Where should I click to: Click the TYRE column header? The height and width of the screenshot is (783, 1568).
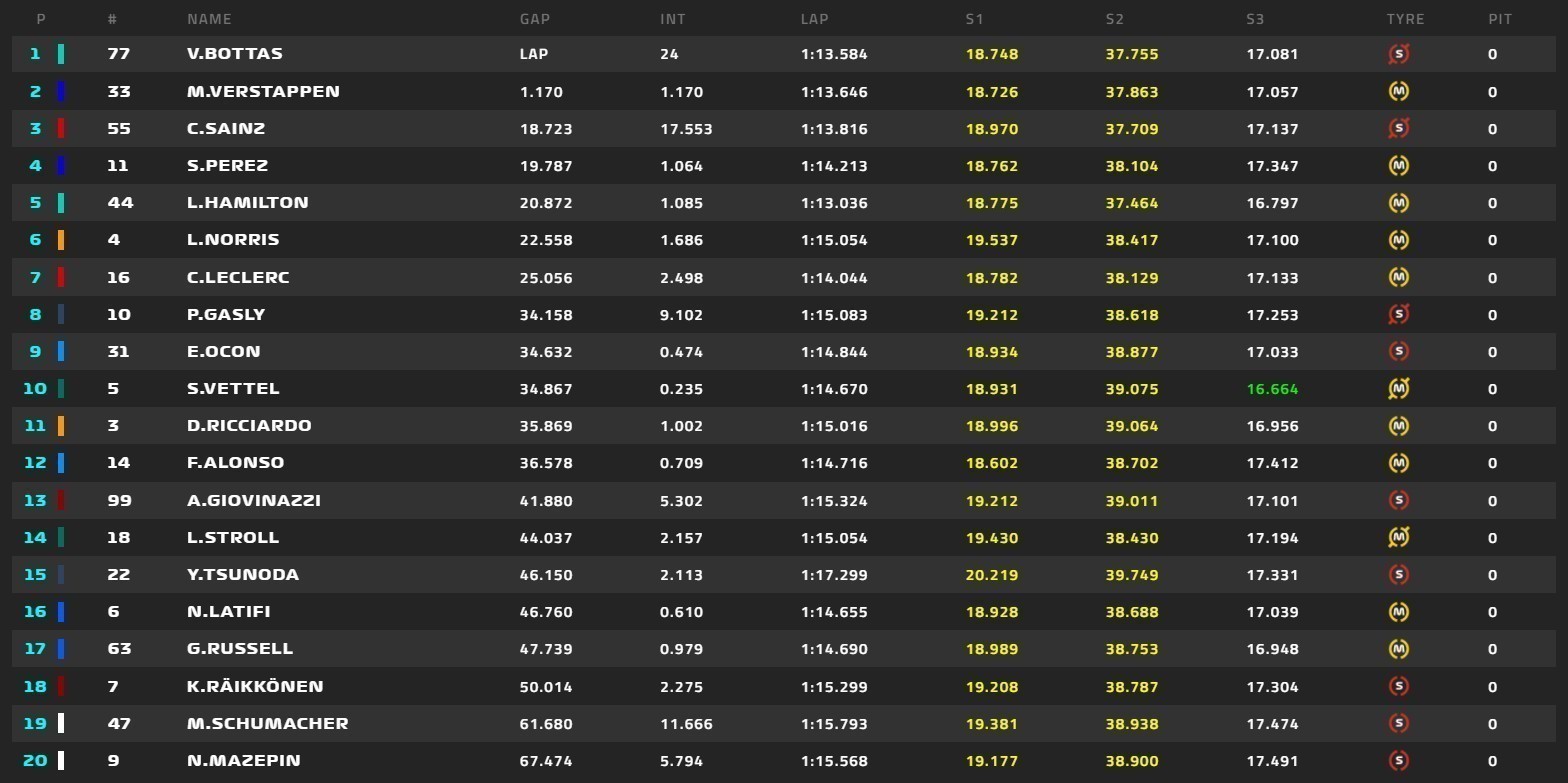point(1405,19)
